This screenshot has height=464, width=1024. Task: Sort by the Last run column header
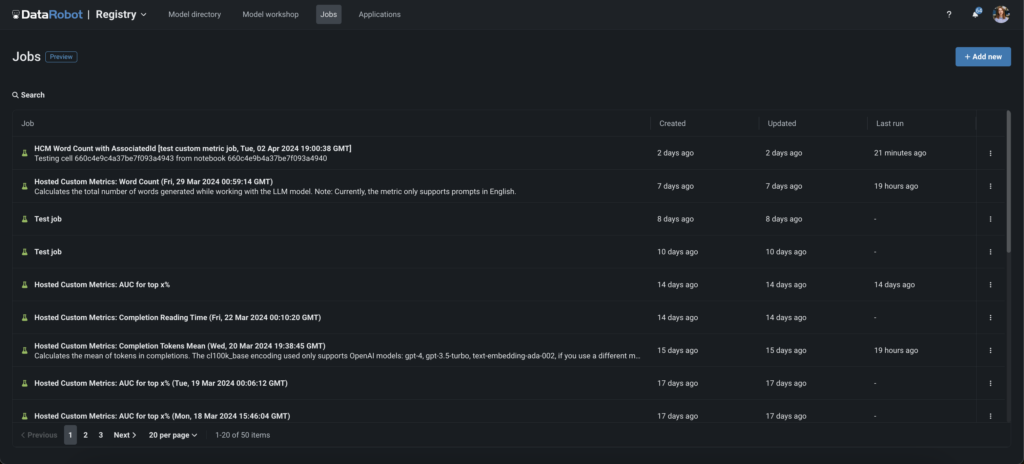click(889, 124)
